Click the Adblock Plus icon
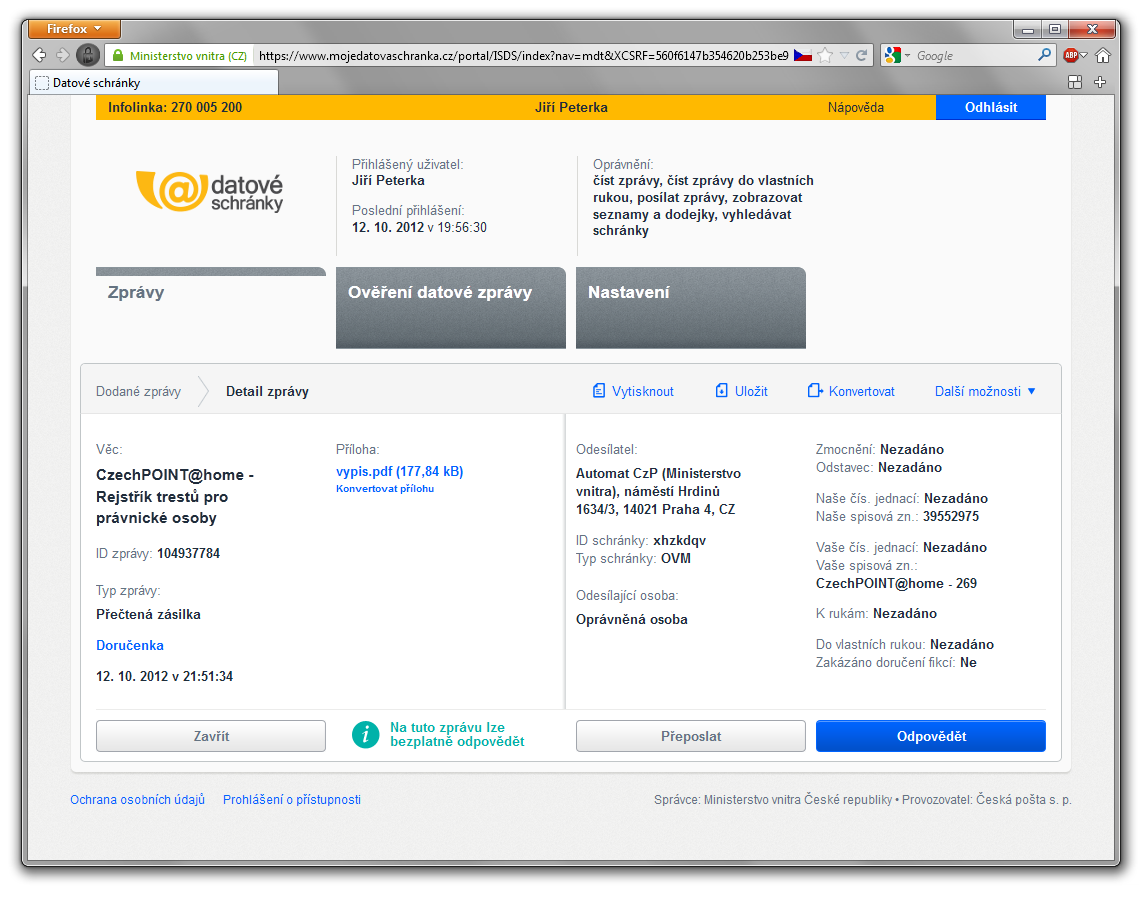 click(x=1071, y=56)
